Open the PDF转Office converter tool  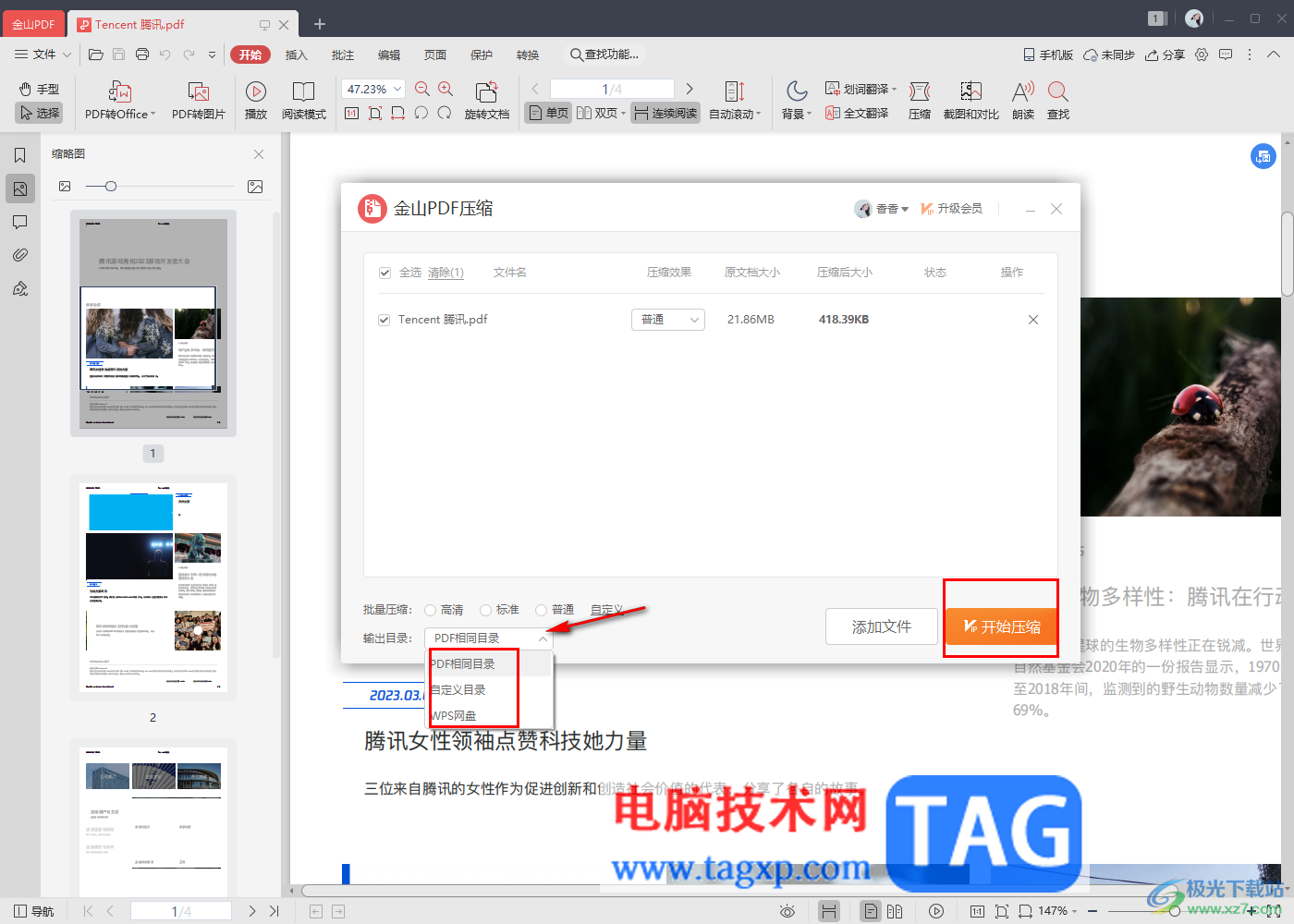point(120,101)
